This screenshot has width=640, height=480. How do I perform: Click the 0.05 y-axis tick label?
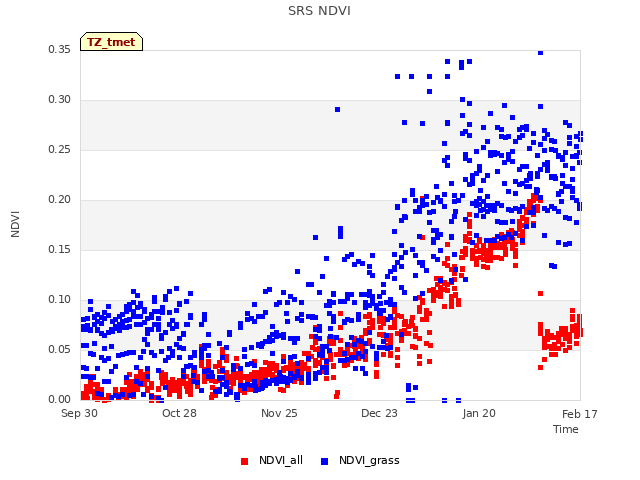click(x=60, y=349)
